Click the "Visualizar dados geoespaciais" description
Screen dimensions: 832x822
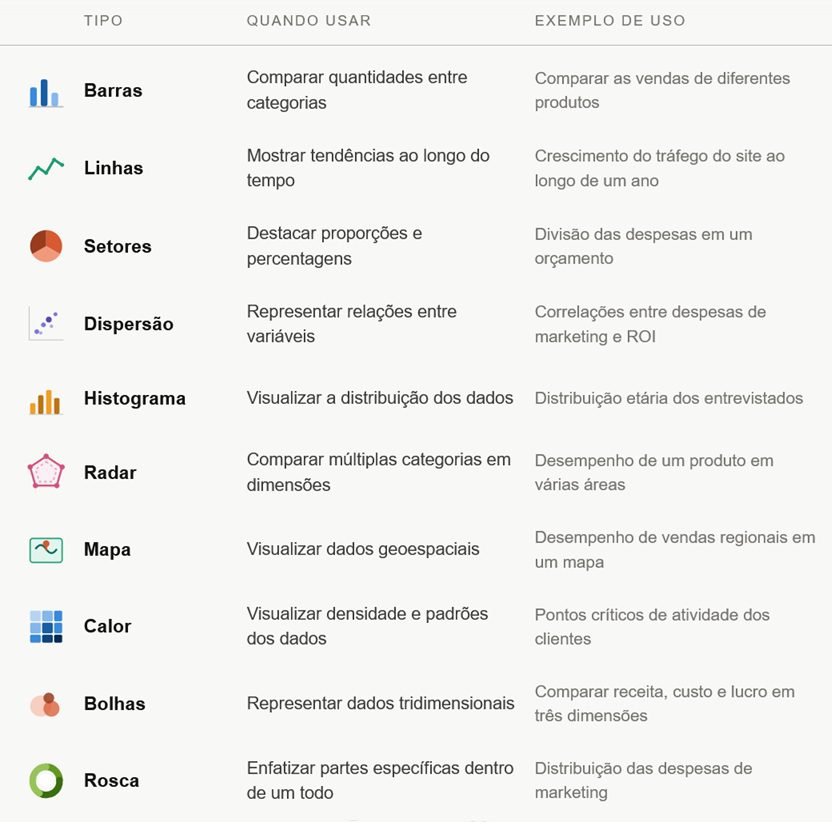[x=363, y=549]
